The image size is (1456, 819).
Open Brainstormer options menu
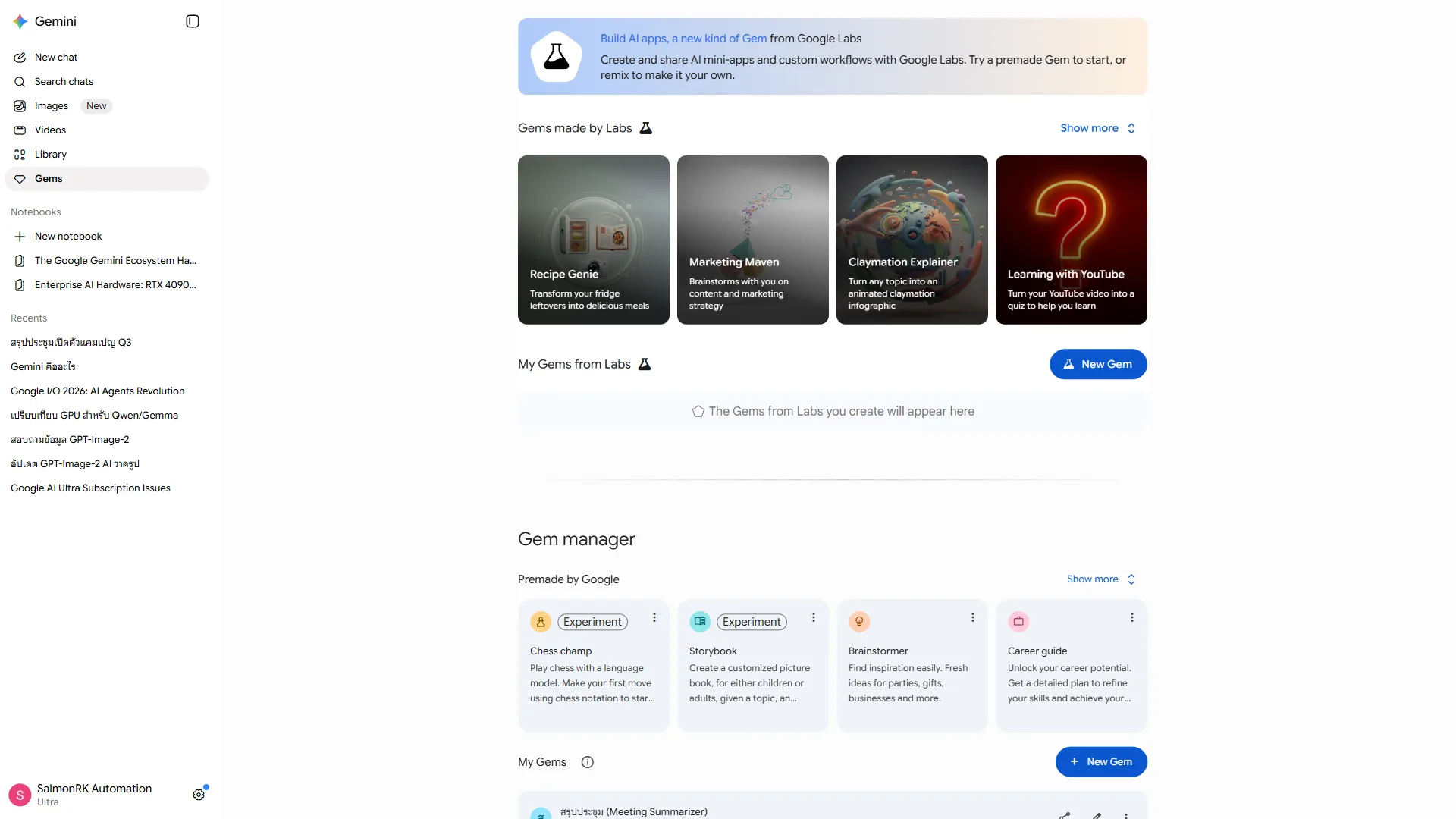coord(973,618)
